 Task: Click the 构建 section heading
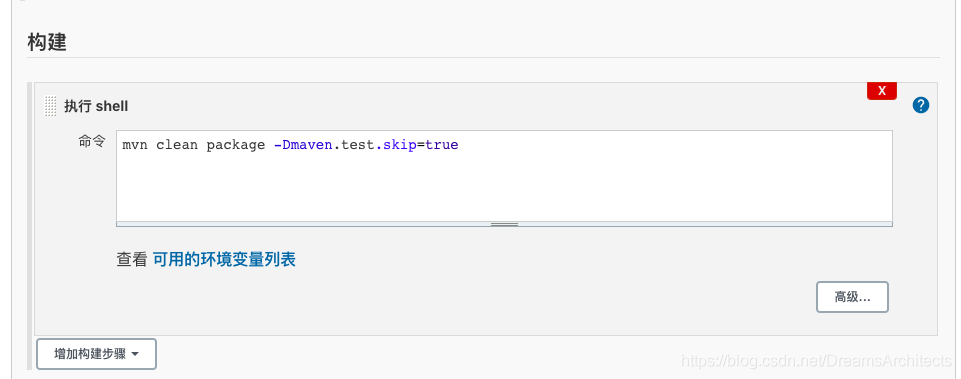click(47, 42)
